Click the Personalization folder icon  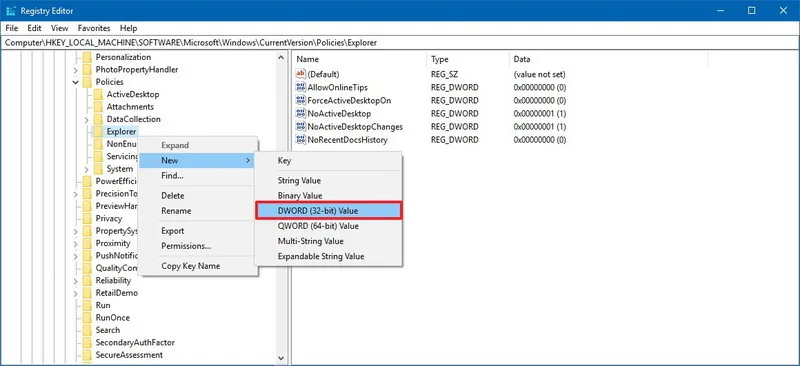tap(87, 57)
